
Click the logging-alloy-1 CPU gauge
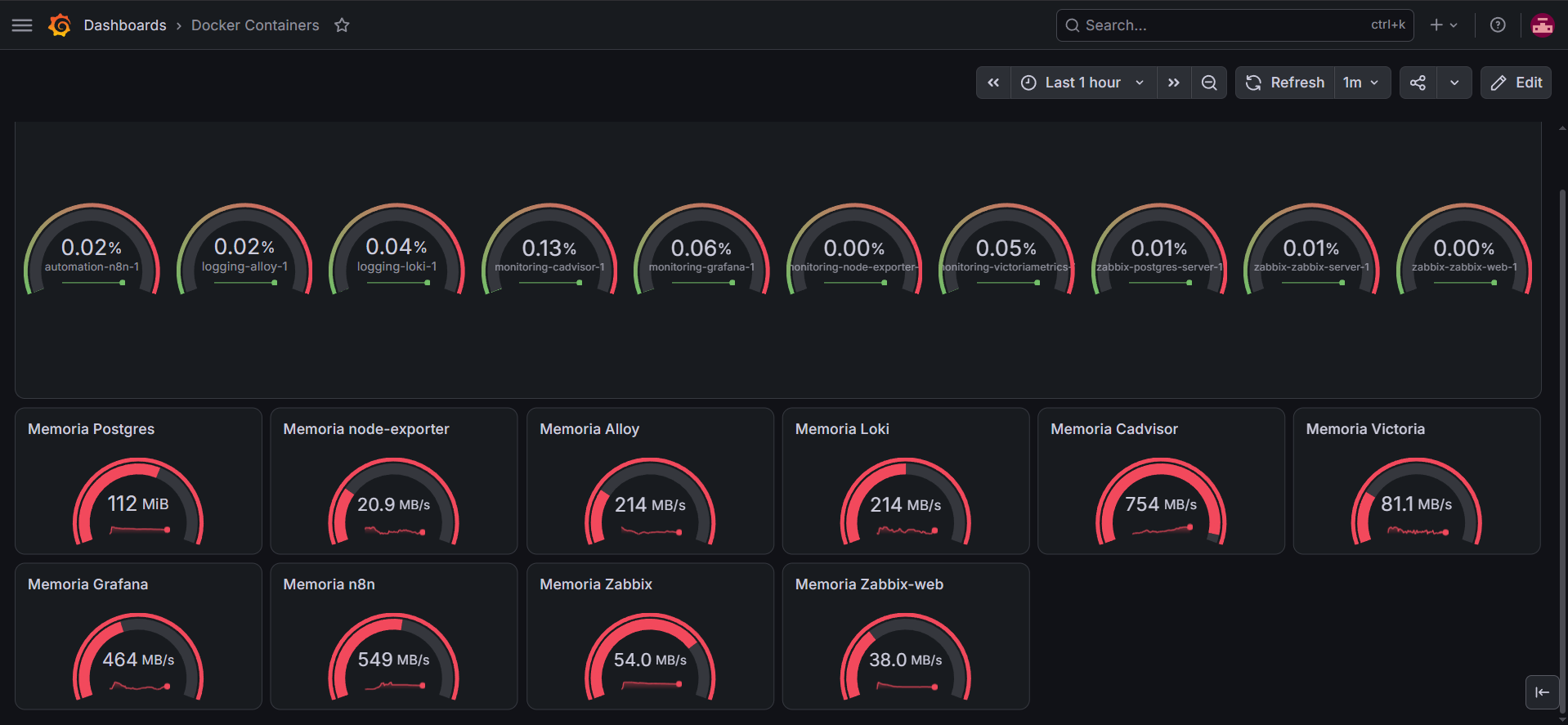pos(244,249)
